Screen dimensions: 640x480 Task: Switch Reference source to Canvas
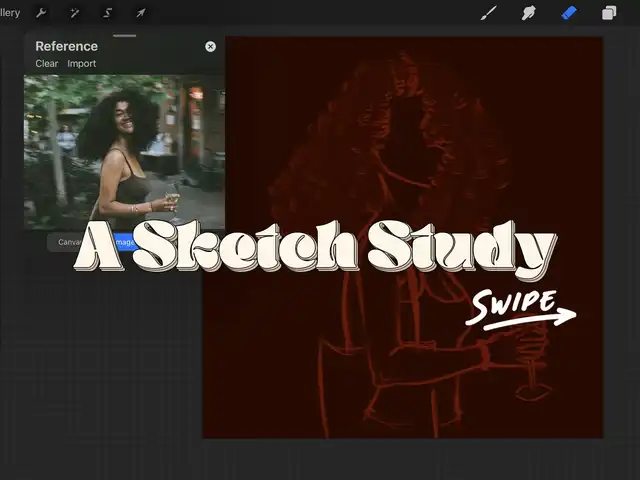tap(70, 242)
